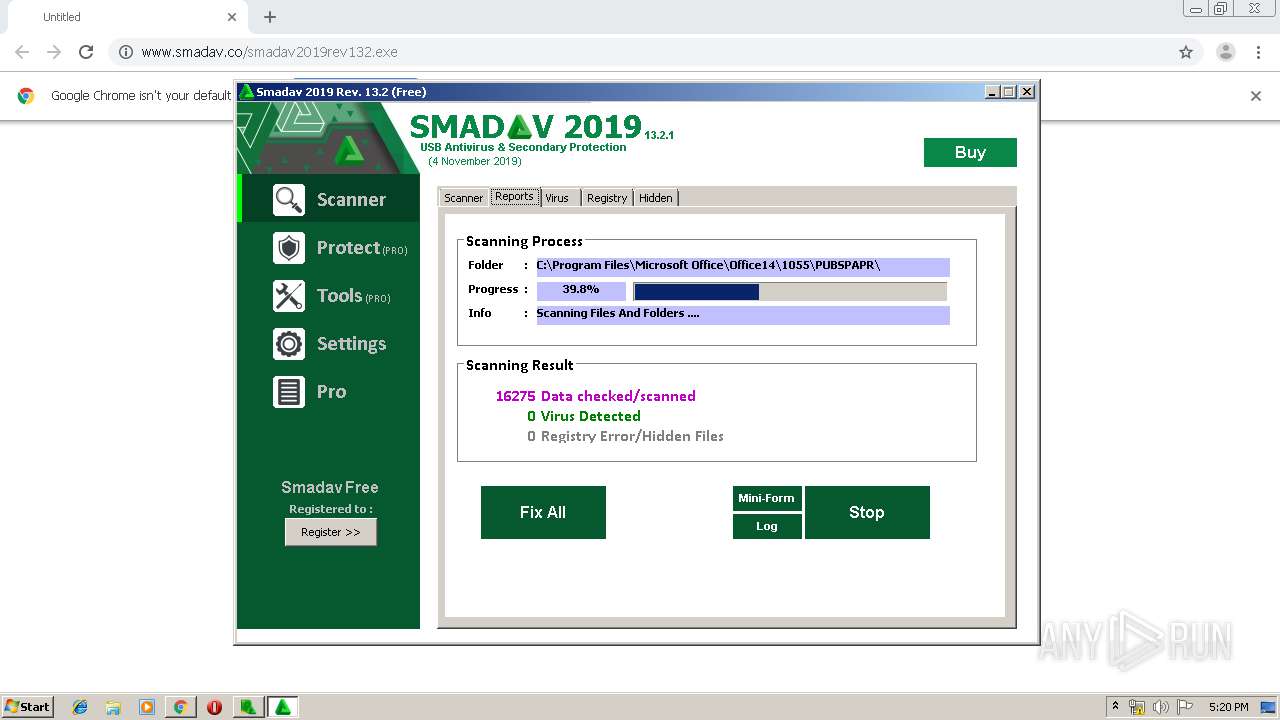
Task: Dismiss the default browser notification bar
Action: [1256, 96]
